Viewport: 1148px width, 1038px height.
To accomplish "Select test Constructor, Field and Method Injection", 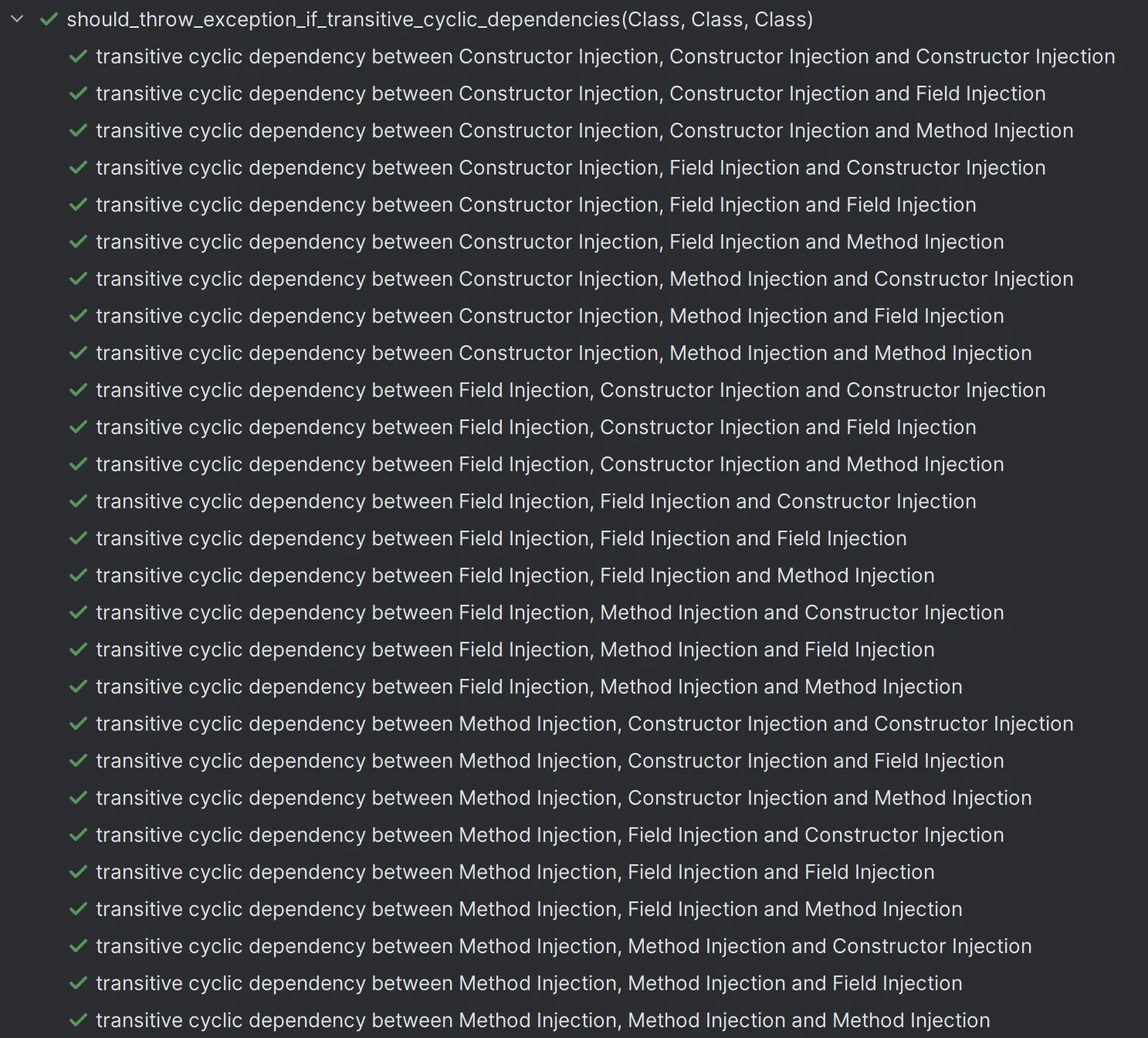I will [549, 242].
